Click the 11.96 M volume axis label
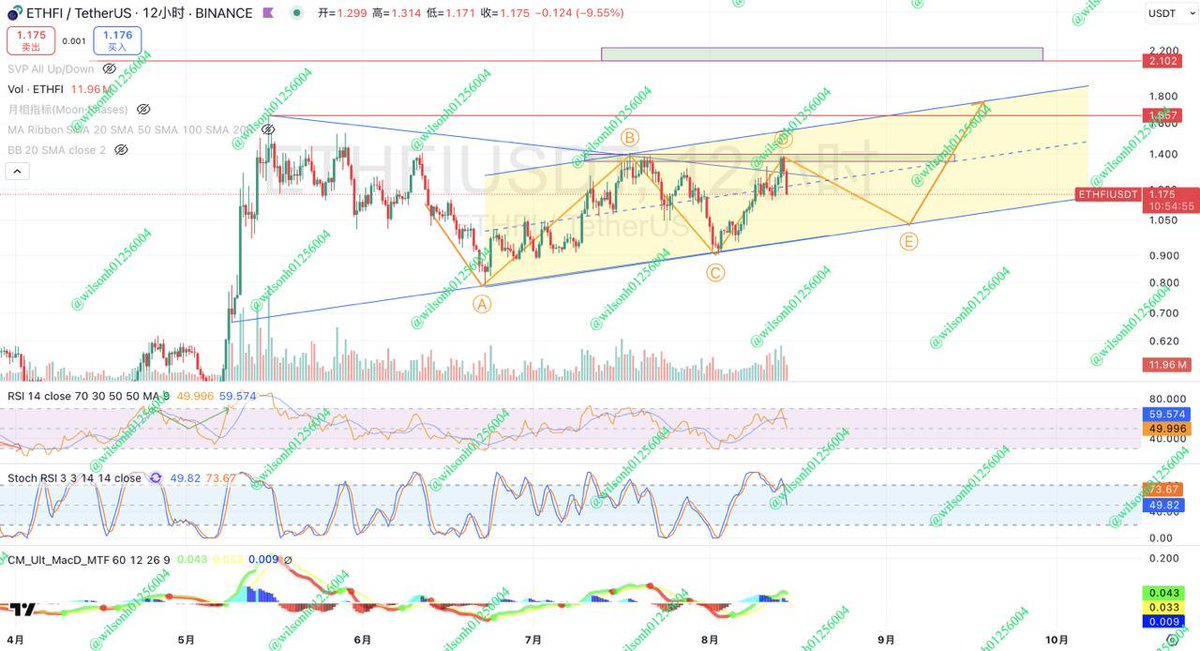 1165,366
